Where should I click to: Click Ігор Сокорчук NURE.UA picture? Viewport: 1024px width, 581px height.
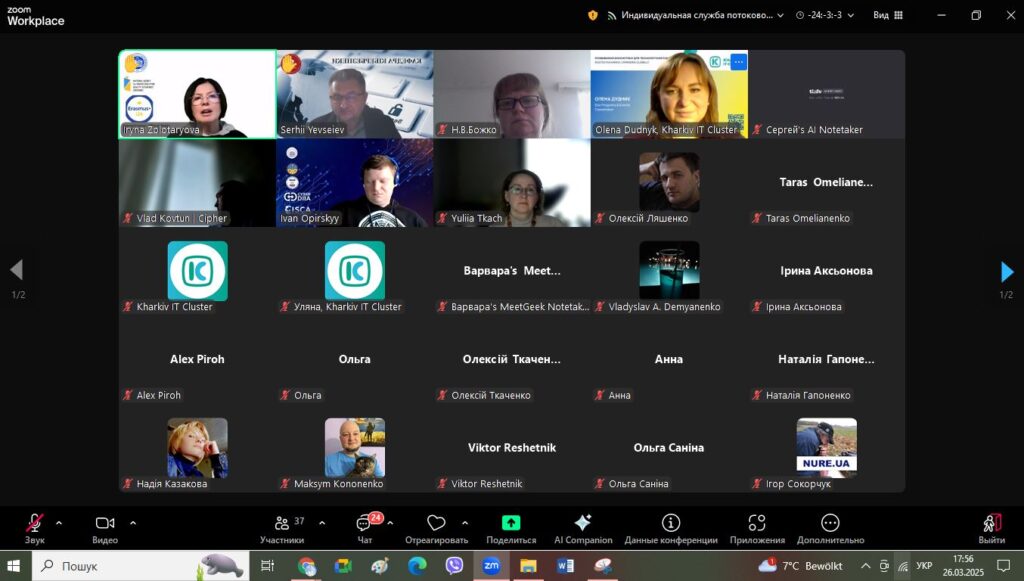[827, 448]
